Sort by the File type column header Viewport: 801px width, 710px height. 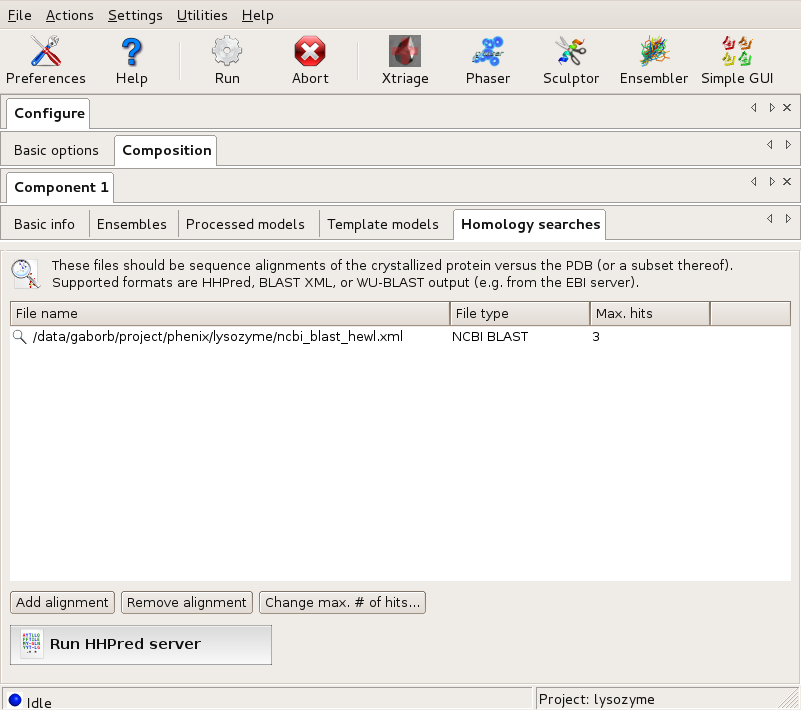coord(519,313)
